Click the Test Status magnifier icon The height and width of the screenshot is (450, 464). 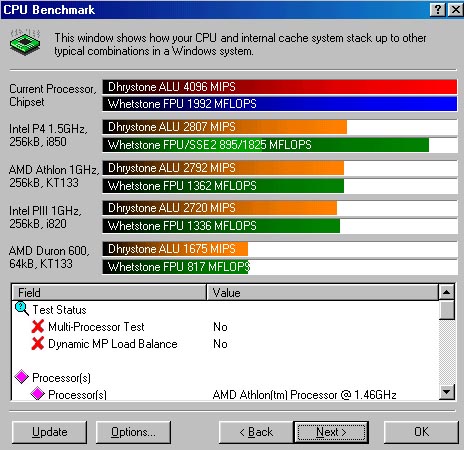[22, 309]
